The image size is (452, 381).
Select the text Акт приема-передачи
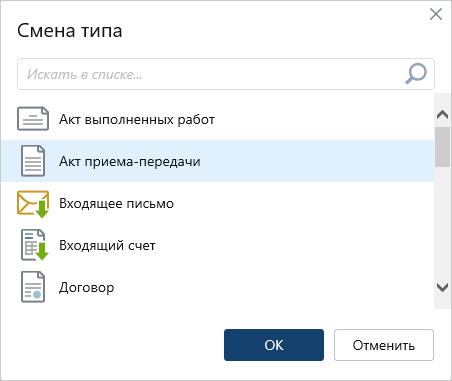point(130,161)
